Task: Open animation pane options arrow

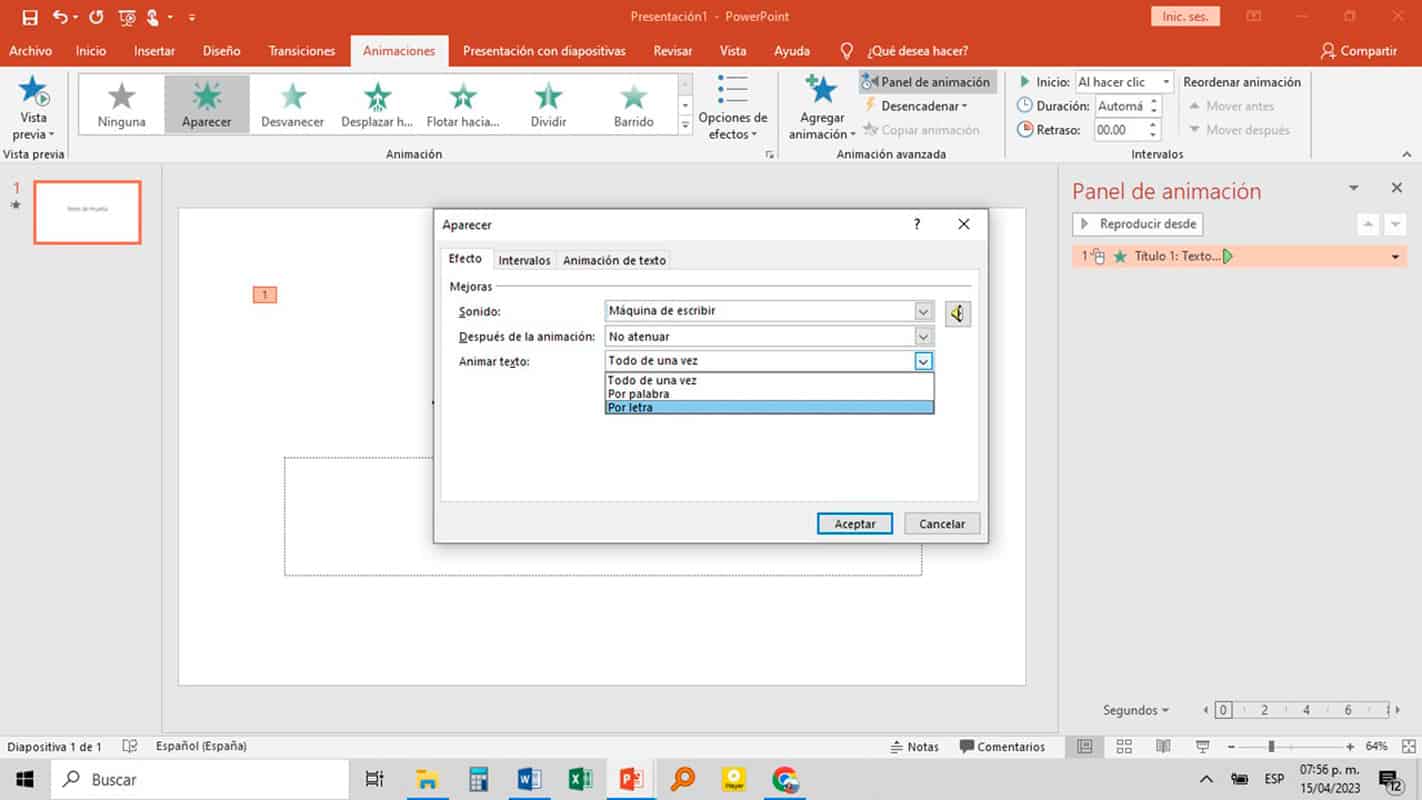Action: (1354, 188)
